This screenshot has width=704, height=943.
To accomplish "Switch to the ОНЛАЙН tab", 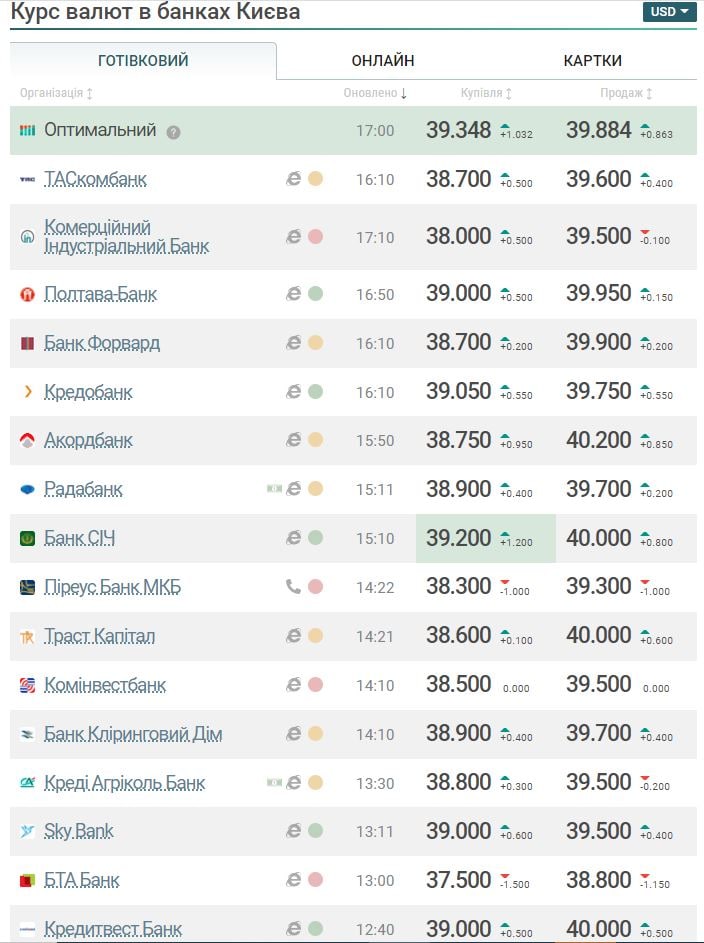I will [x=383, y=61].
